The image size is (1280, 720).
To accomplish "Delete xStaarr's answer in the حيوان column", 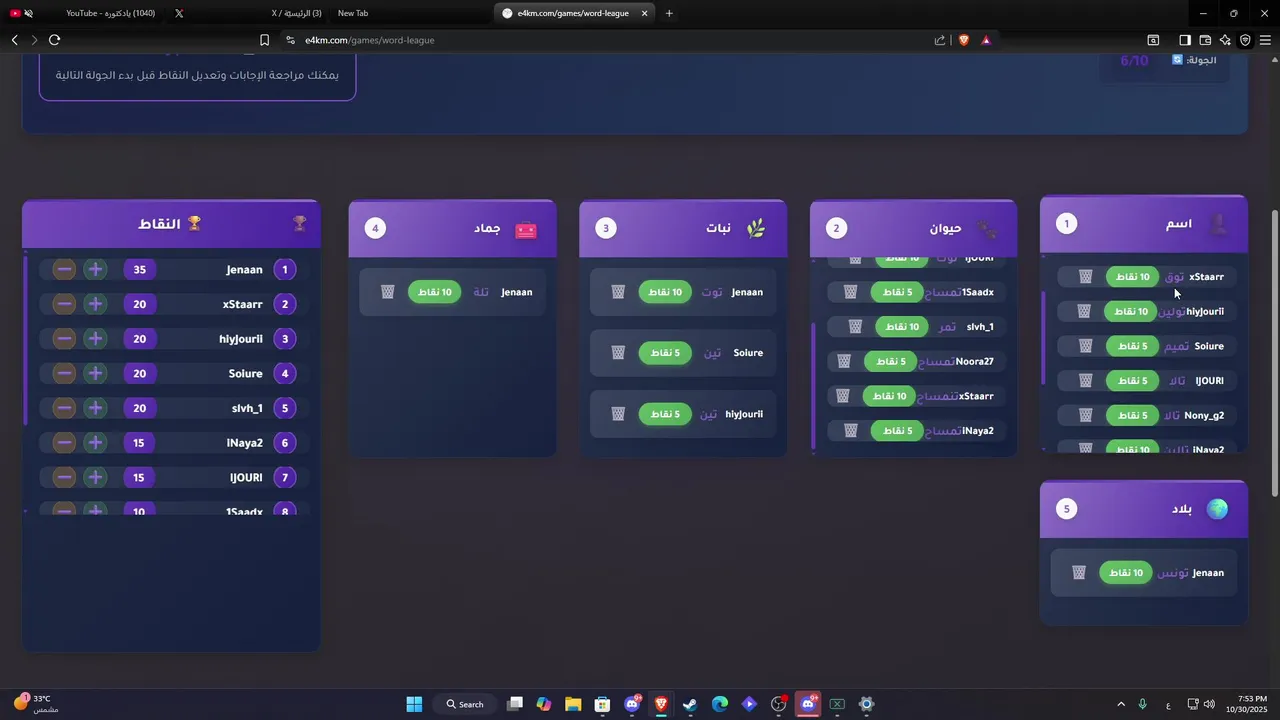I will (843, 396).
